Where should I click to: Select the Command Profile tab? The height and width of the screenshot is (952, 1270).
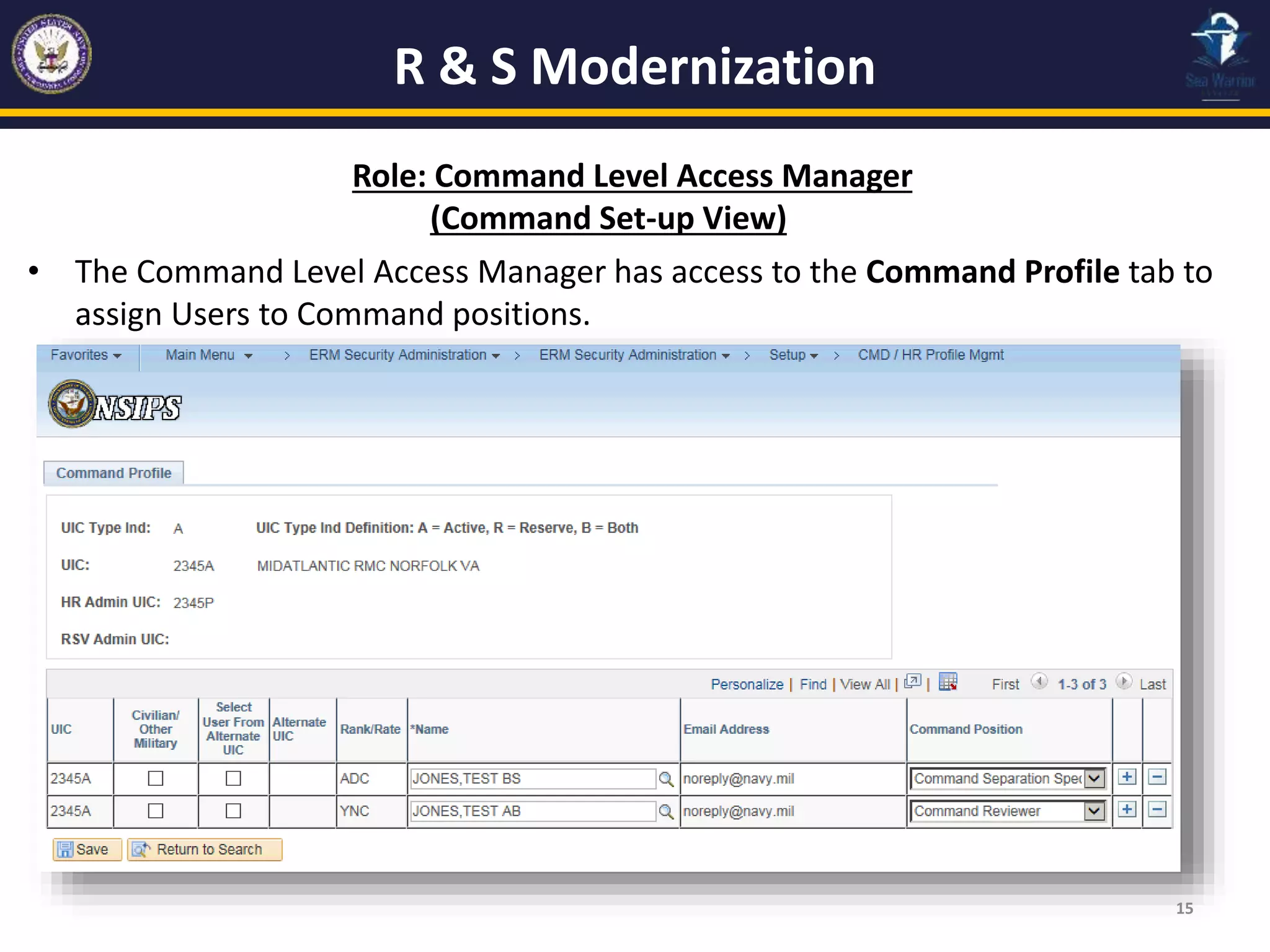click(113, 473)
